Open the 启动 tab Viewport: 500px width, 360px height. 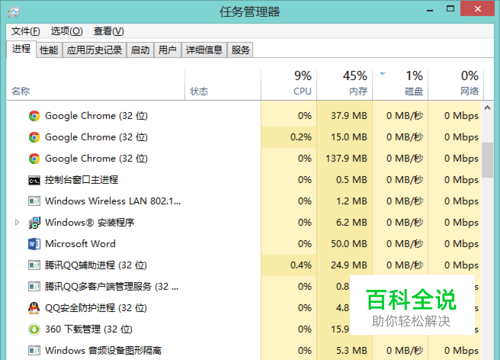140,50
